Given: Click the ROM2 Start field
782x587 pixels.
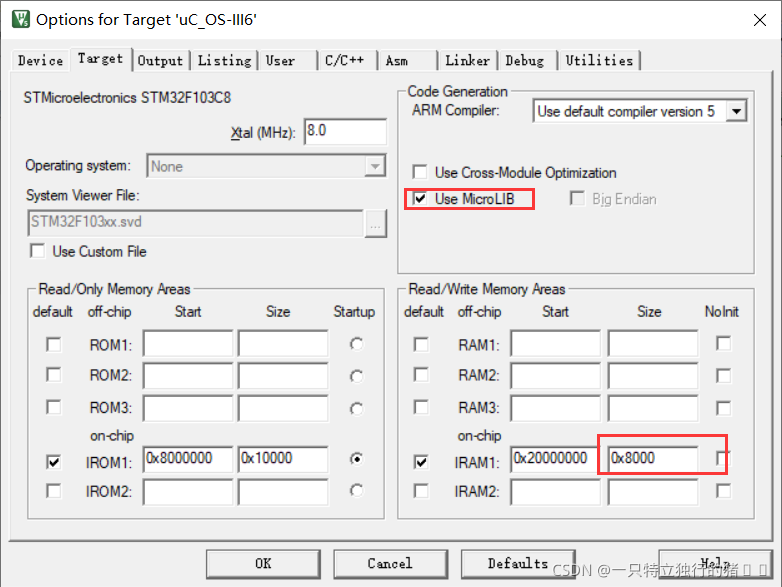Looking at the screenshot, I should tap(188, 376).
